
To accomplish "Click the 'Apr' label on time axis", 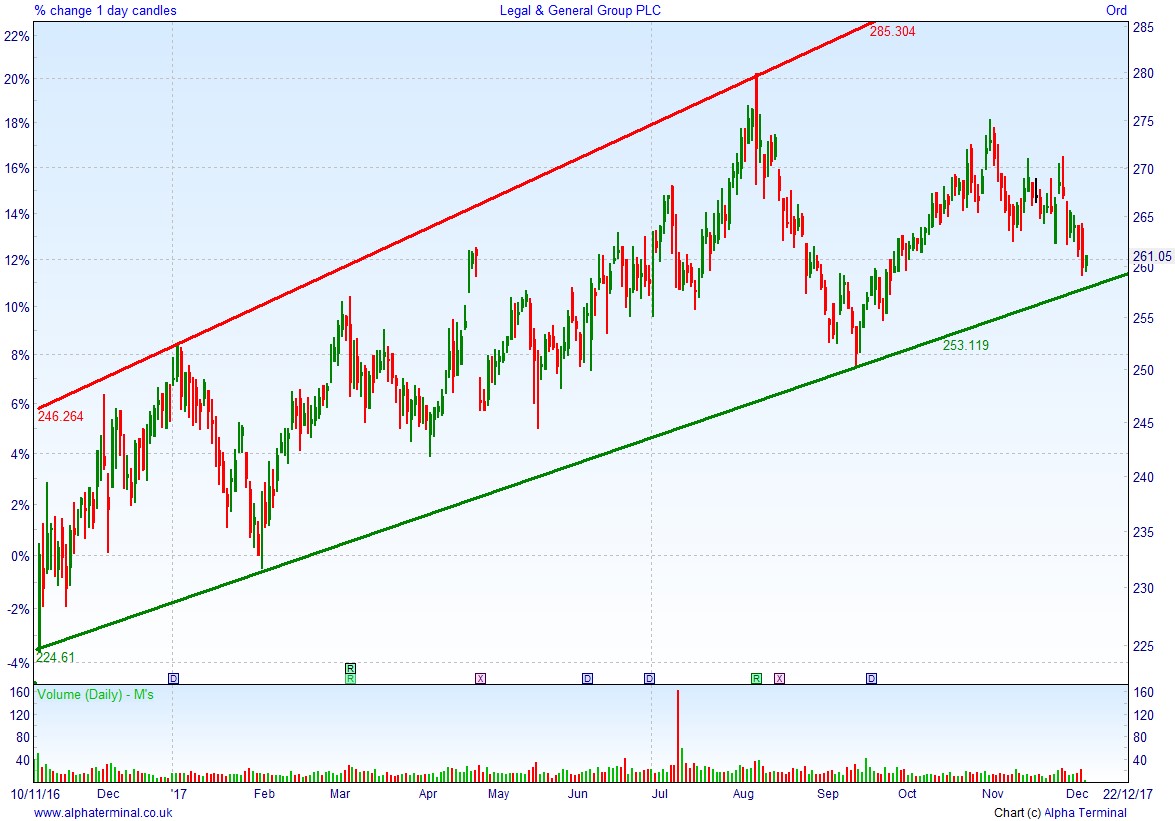I will pos(428,793).
